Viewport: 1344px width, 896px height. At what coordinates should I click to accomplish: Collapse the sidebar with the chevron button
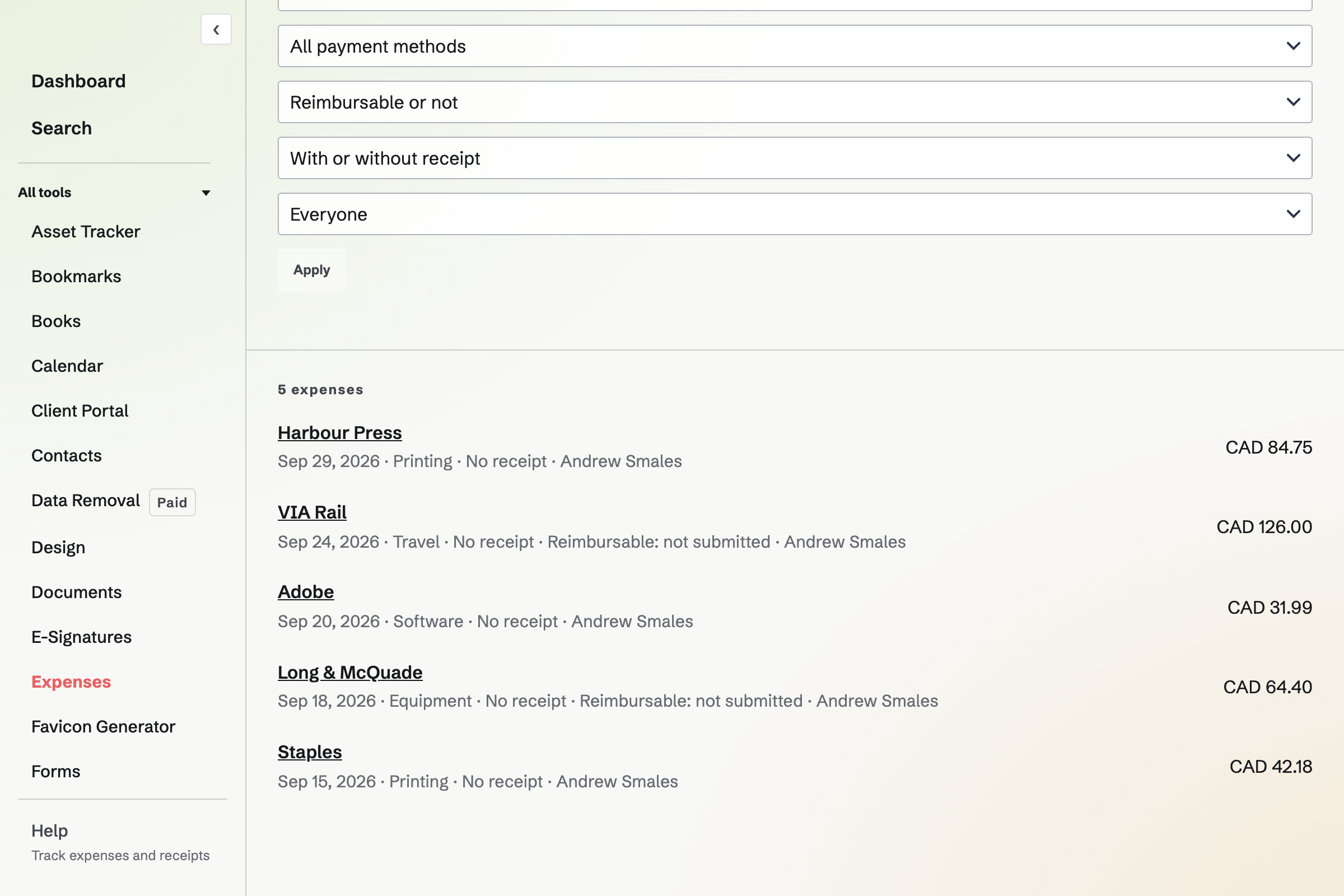tap(216, 29)
